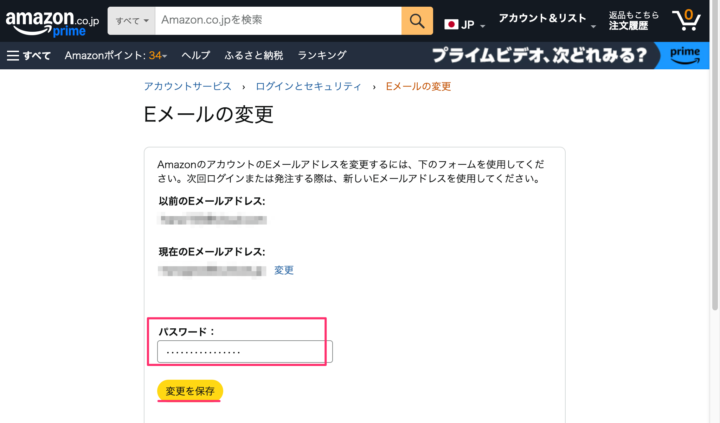Open the hamburger すべて menu
The image size is (720, 423).
coord(28,55)
